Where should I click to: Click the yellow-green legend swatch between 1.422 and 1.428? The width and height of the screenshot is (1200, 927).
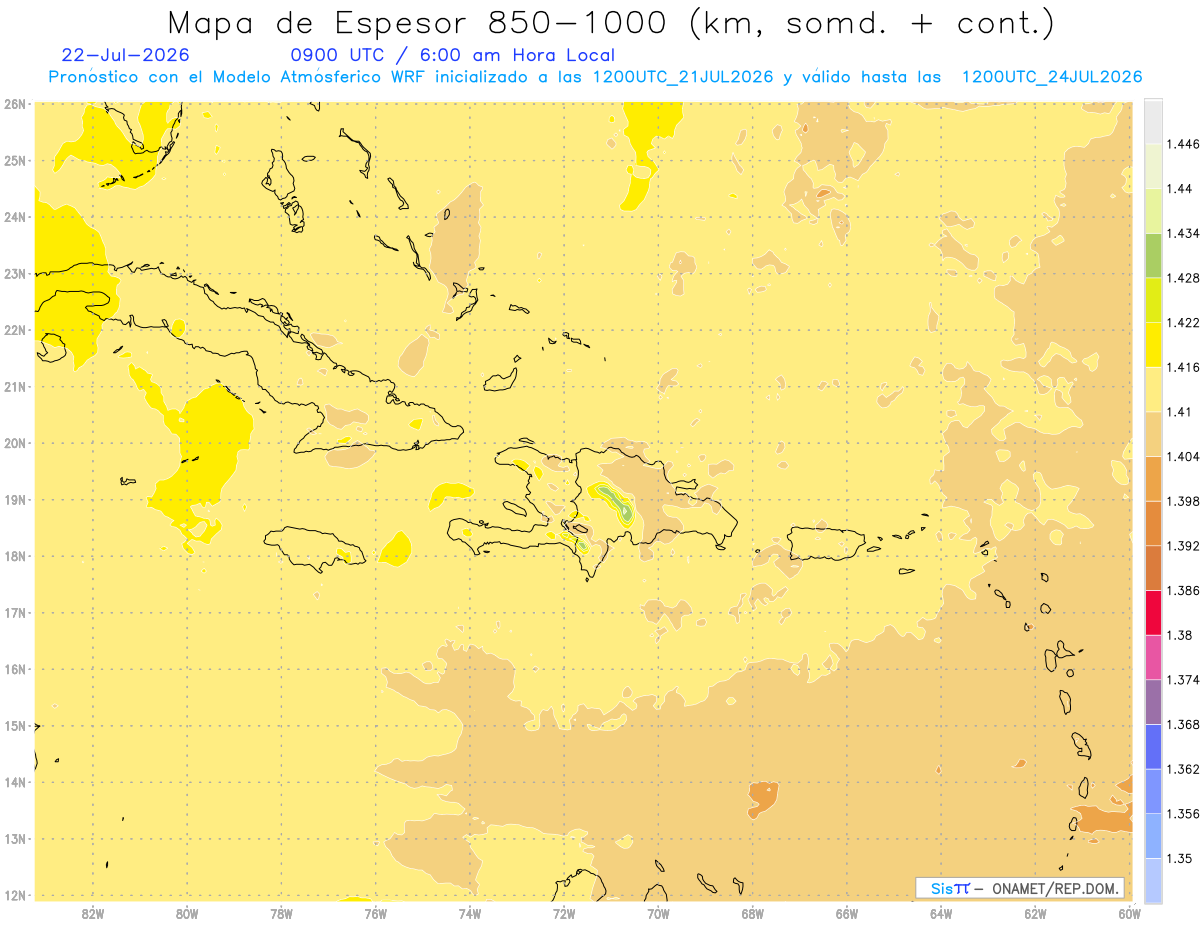point(1153,300)
